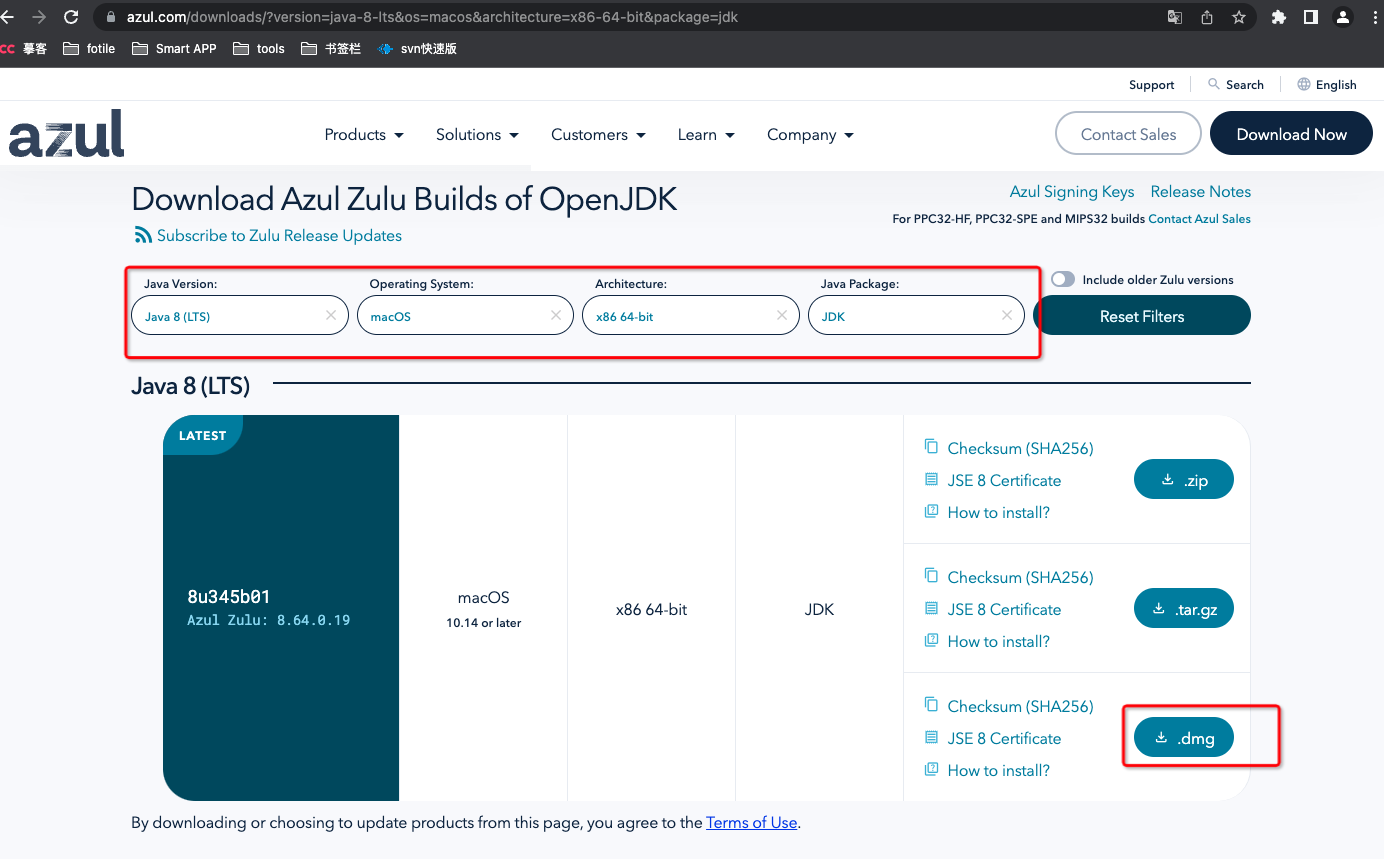
Task: Expand the Company menu
Action: click(810, 135)
